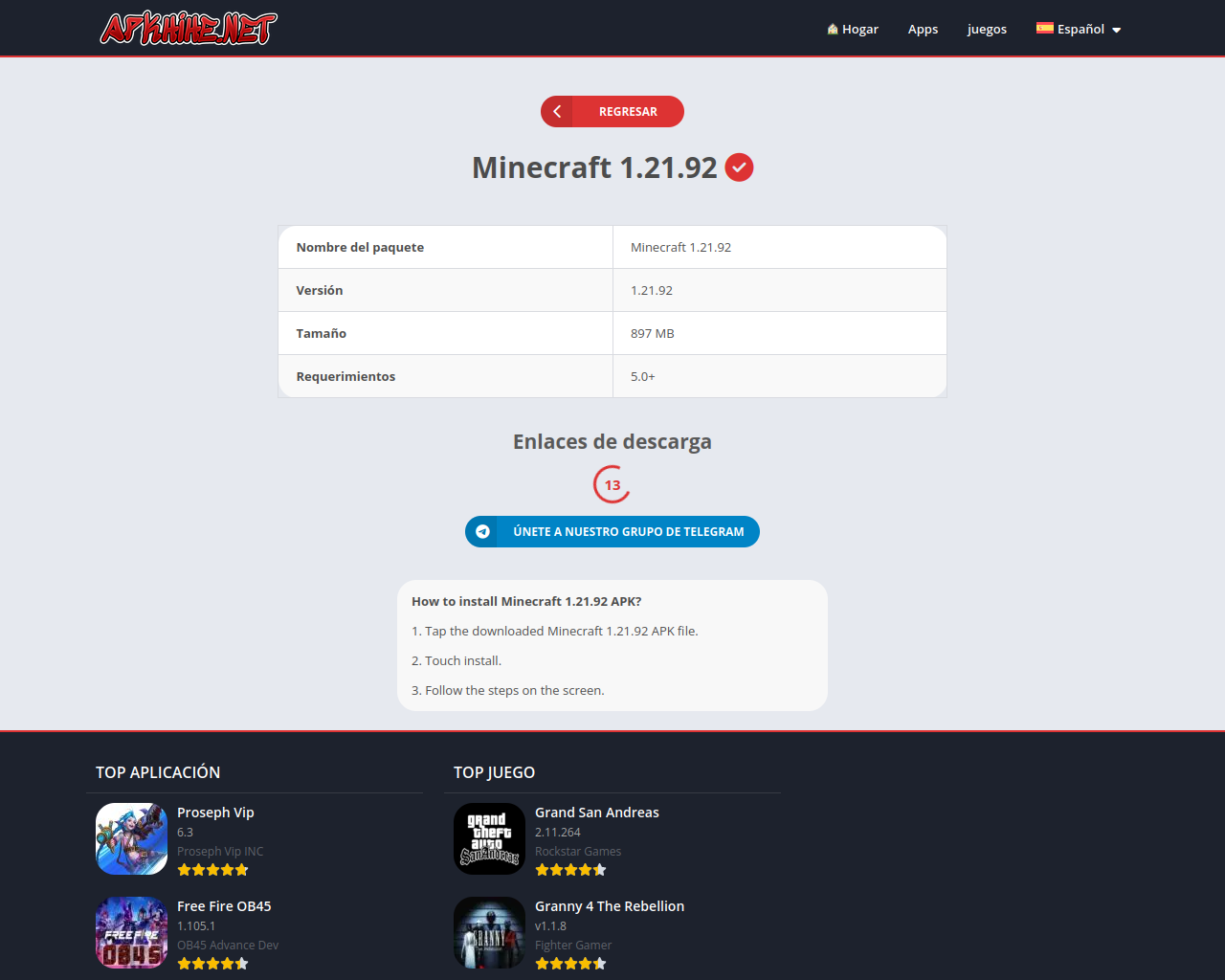Click the TOP APLICACIÓN heading
Viewport: 1225px width, 980px height.
pos(158,772)
